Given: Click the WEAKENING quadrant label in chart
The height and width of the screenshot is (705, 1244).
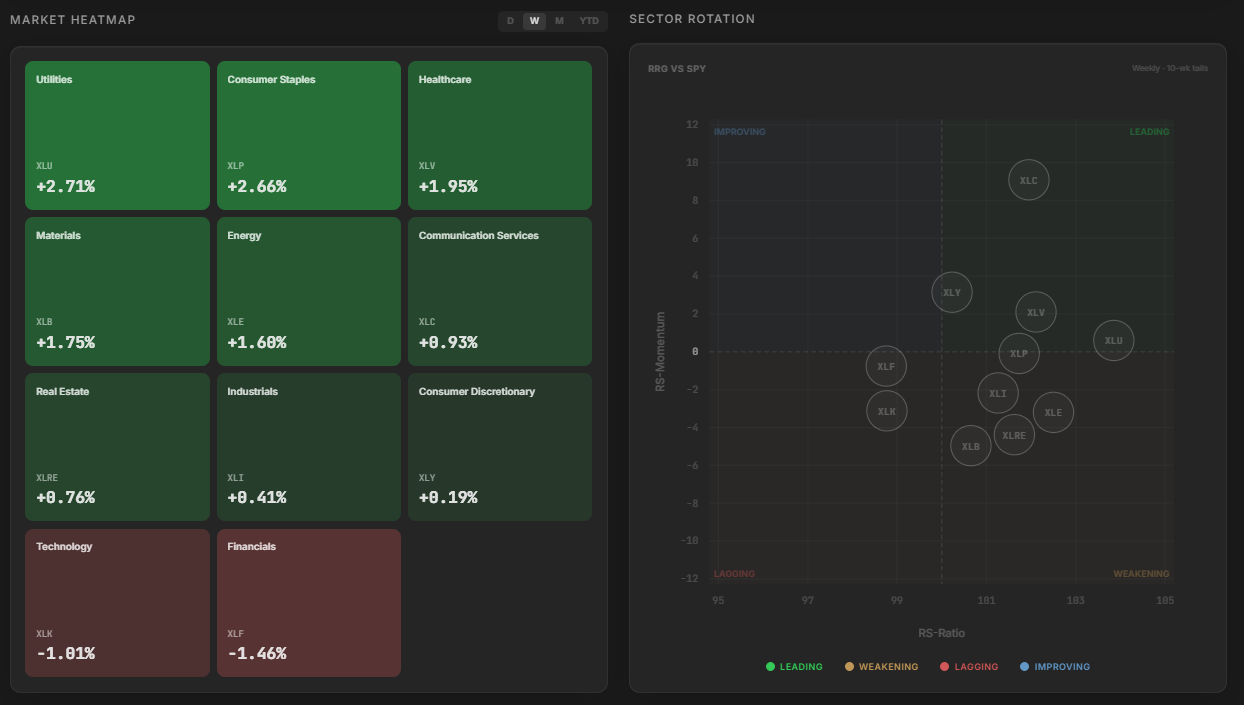Looking at the screenshot, I should (1141, 574).
